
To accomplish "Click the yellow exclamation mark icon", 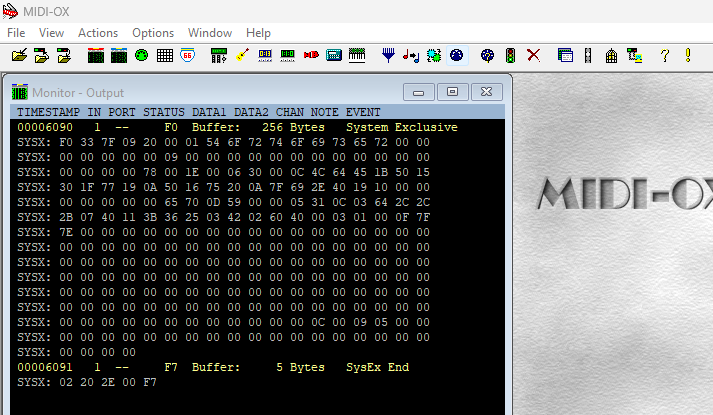I will 688,56.
